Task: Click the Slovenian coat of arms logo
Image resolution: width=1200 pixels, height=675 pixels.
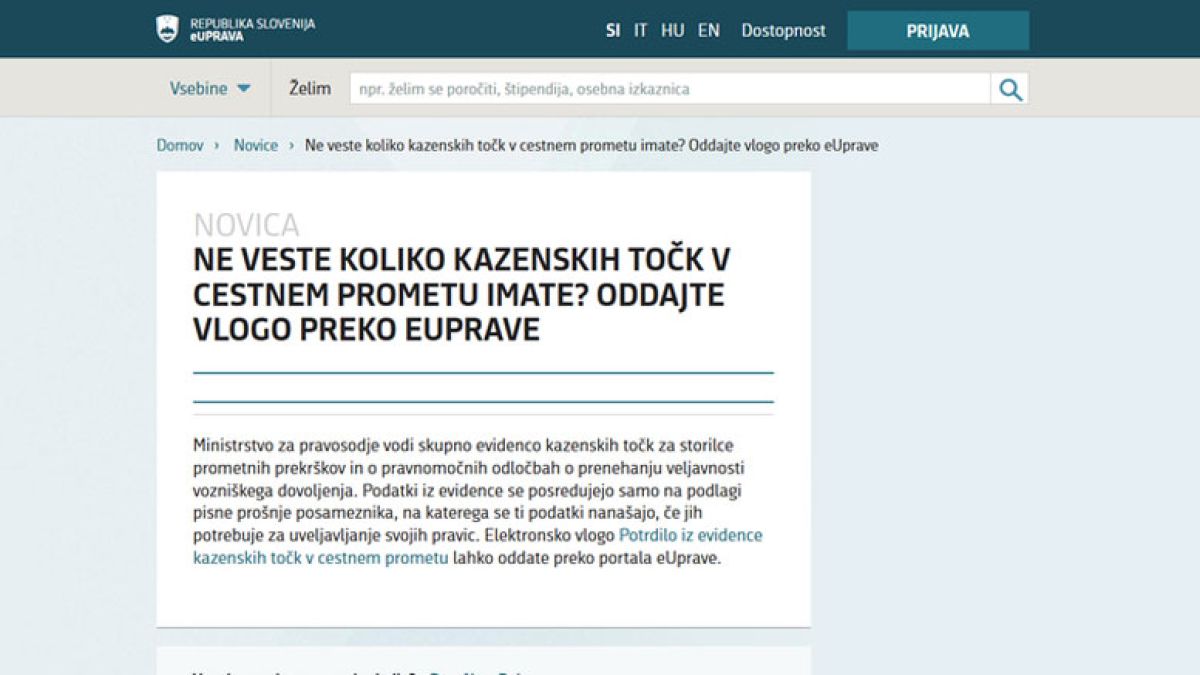Action: tap(167, 29)
